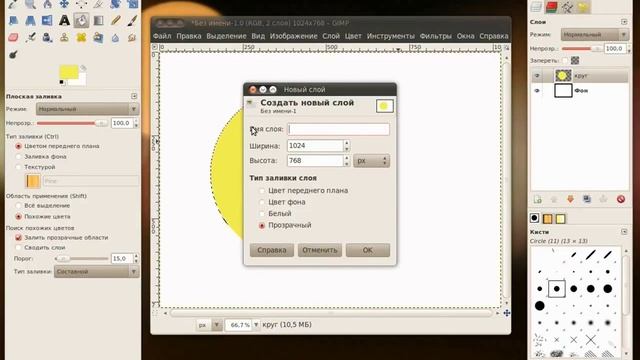Screen dimensions: 640x360
Task: Pick 'Белый' layer fill option
Action: [x=262, y=213]
